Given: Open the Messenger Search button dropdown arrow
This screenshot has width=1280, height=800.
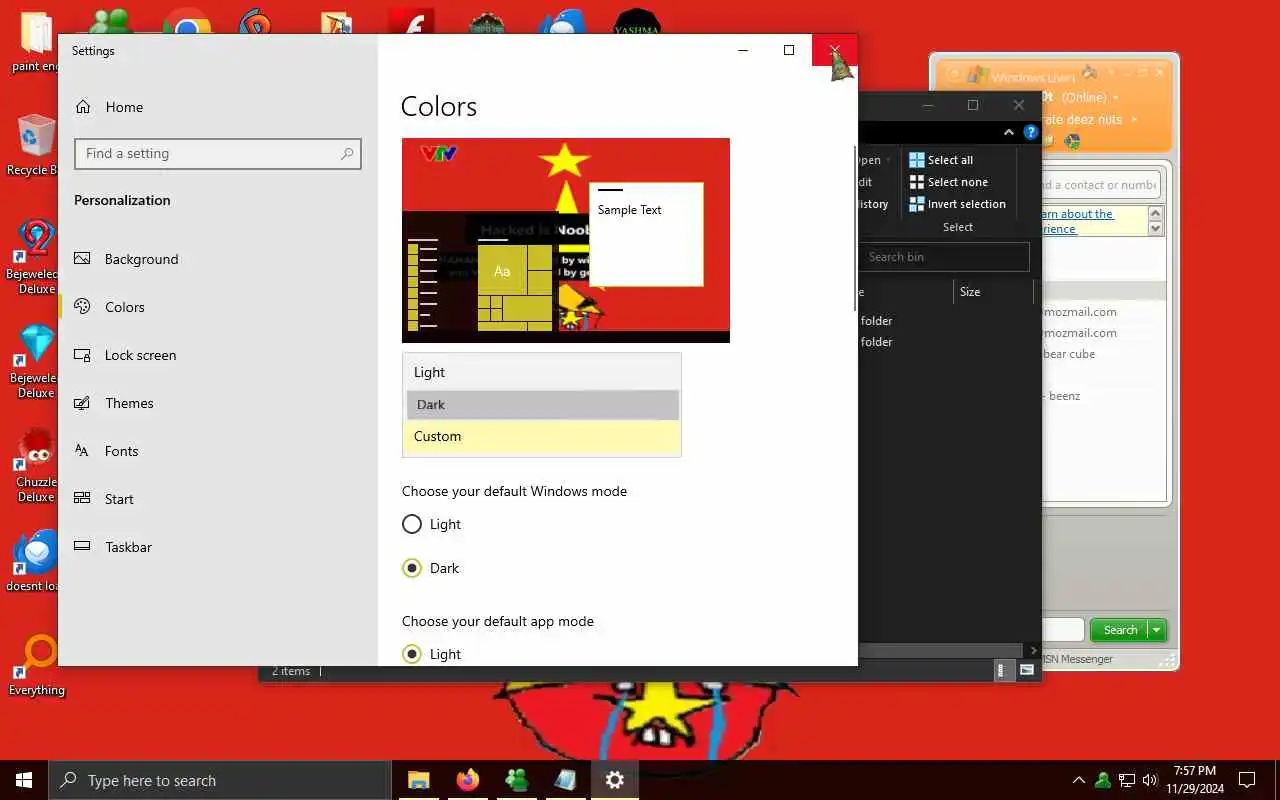Looking at the screenshot, I should [1157, 630].
